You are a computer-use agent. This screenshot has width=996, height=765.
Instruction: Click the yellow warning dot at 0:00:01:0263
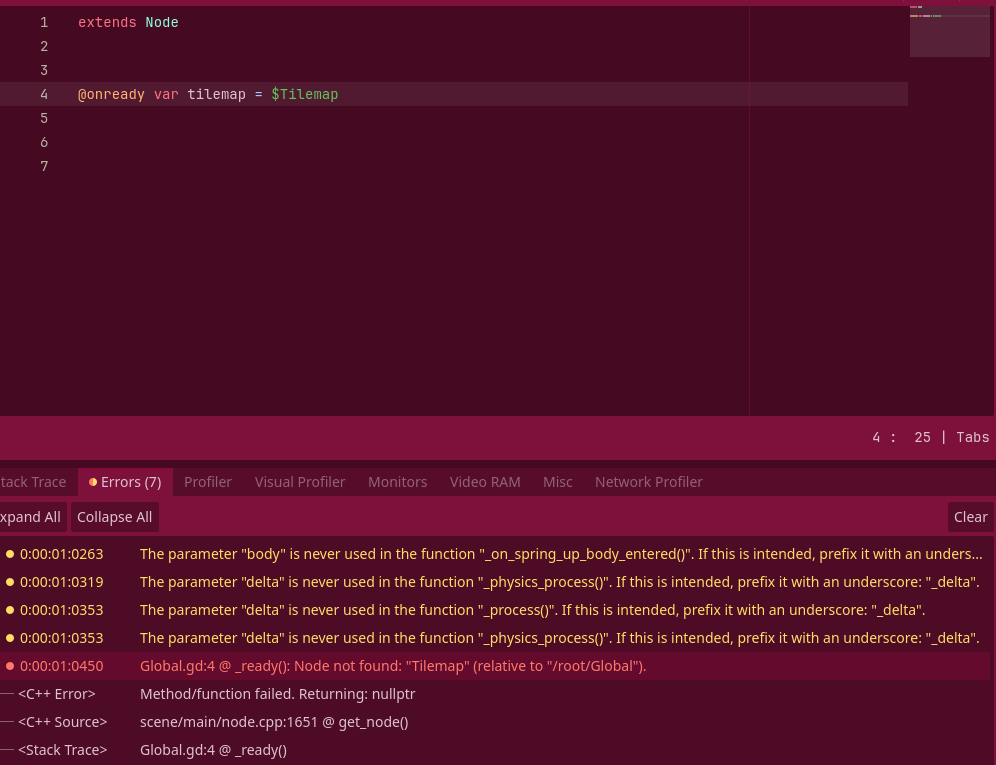pos(10,554)
